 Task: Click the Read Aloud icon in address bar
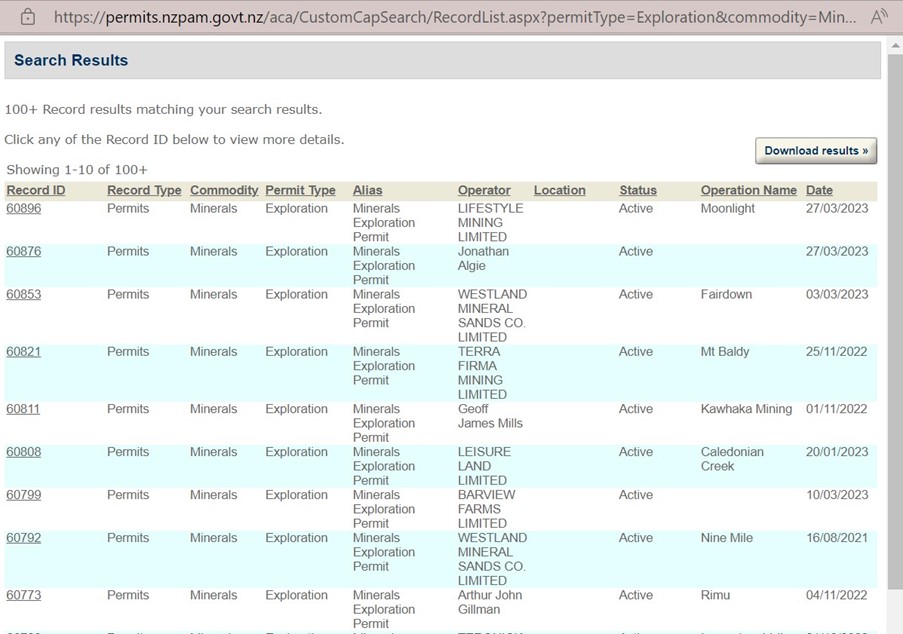[879, 17]
